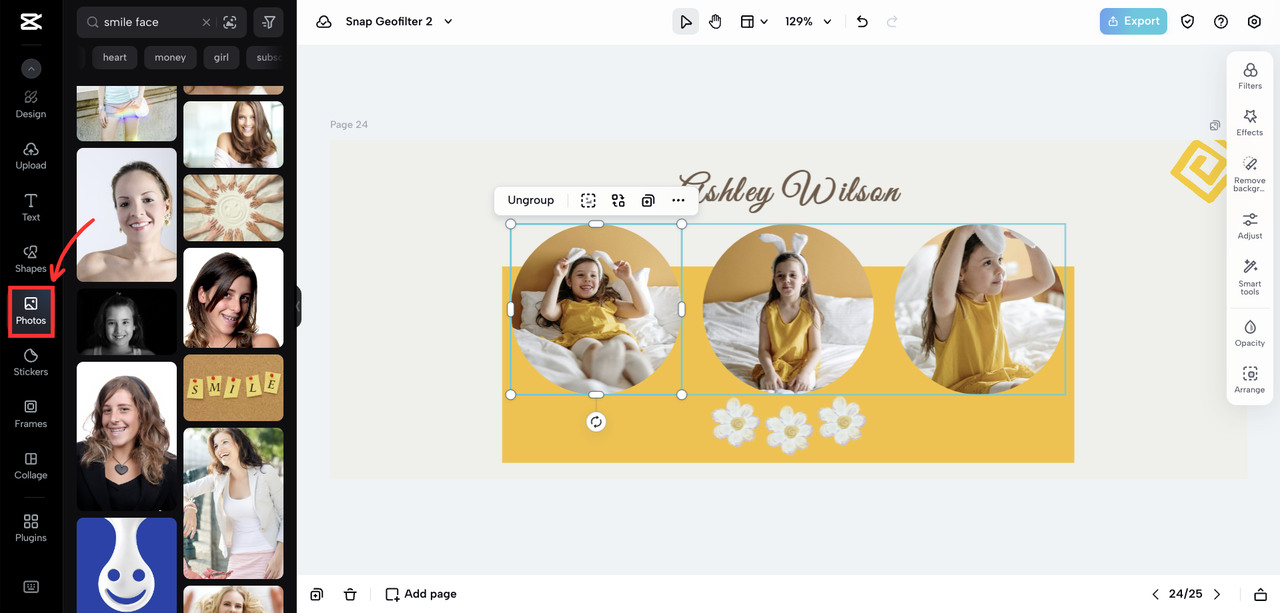Open the shield privacy icon
The height and width of the screenshot is (613, 1280).
coord(1187,21)
